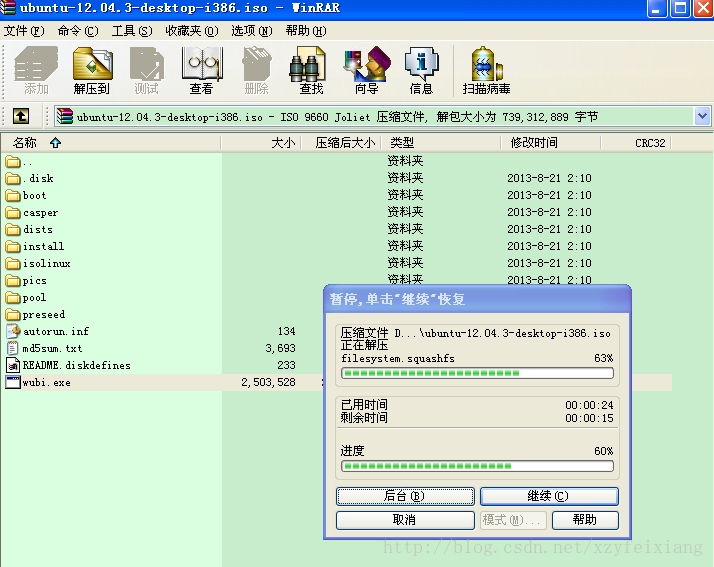The height and width of the screenshot is (567, 714).
Task: Click the Help (帮助) button in dialog
Action: (585, 520)
